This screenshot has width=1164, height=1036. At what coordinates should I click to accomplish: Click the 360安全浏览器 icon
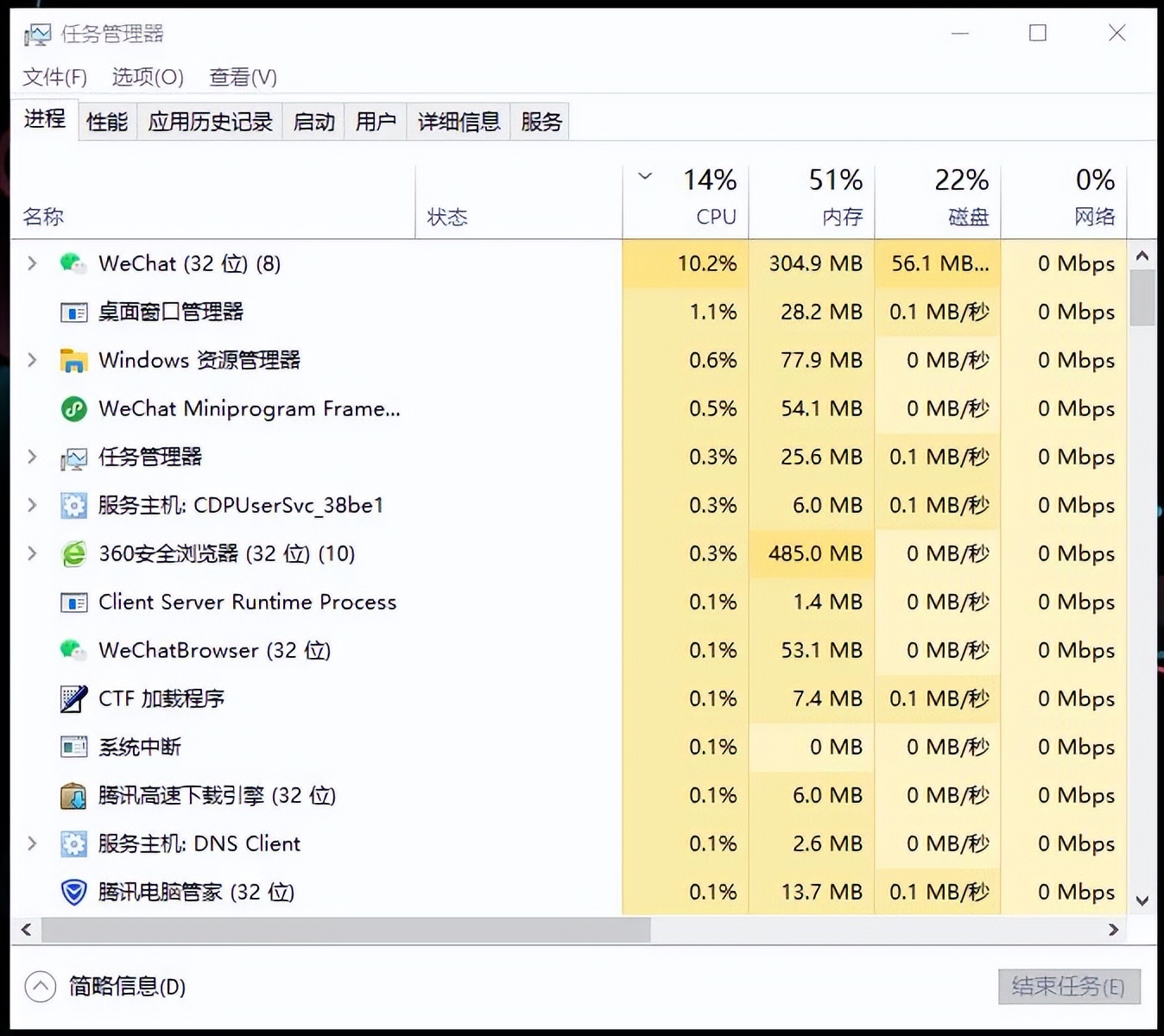tap(73, 553)
